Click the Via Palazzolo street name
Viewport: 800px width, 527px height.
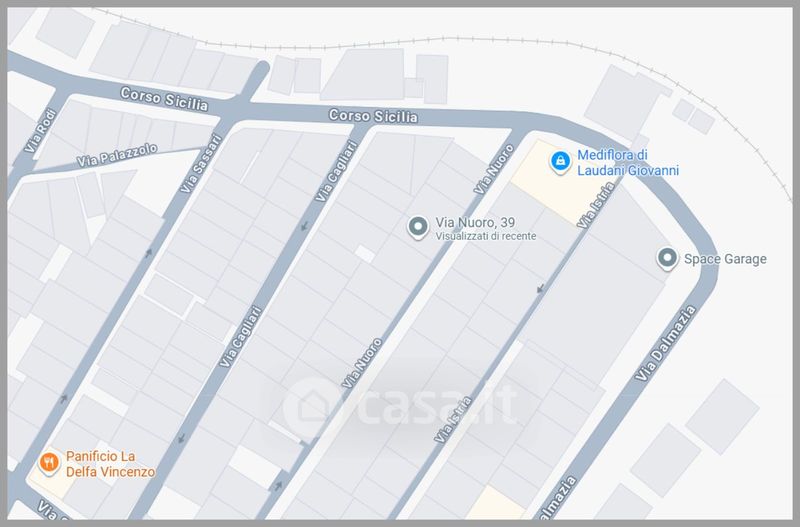click(117, 155)
